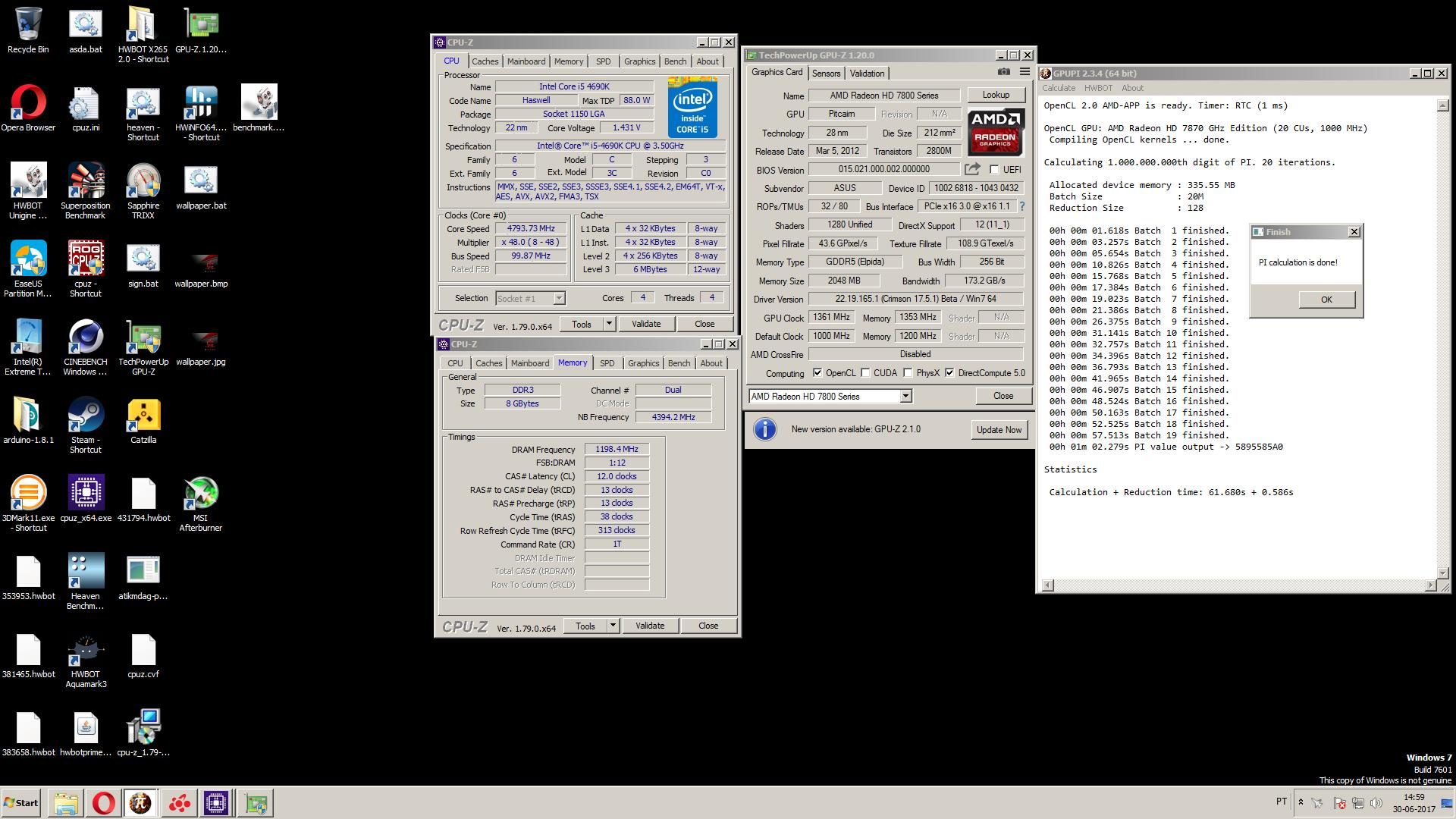The image size is (1456, 819).
Task: Open the Bench tab in upper CPU-Z
Action: click(675, 61)
